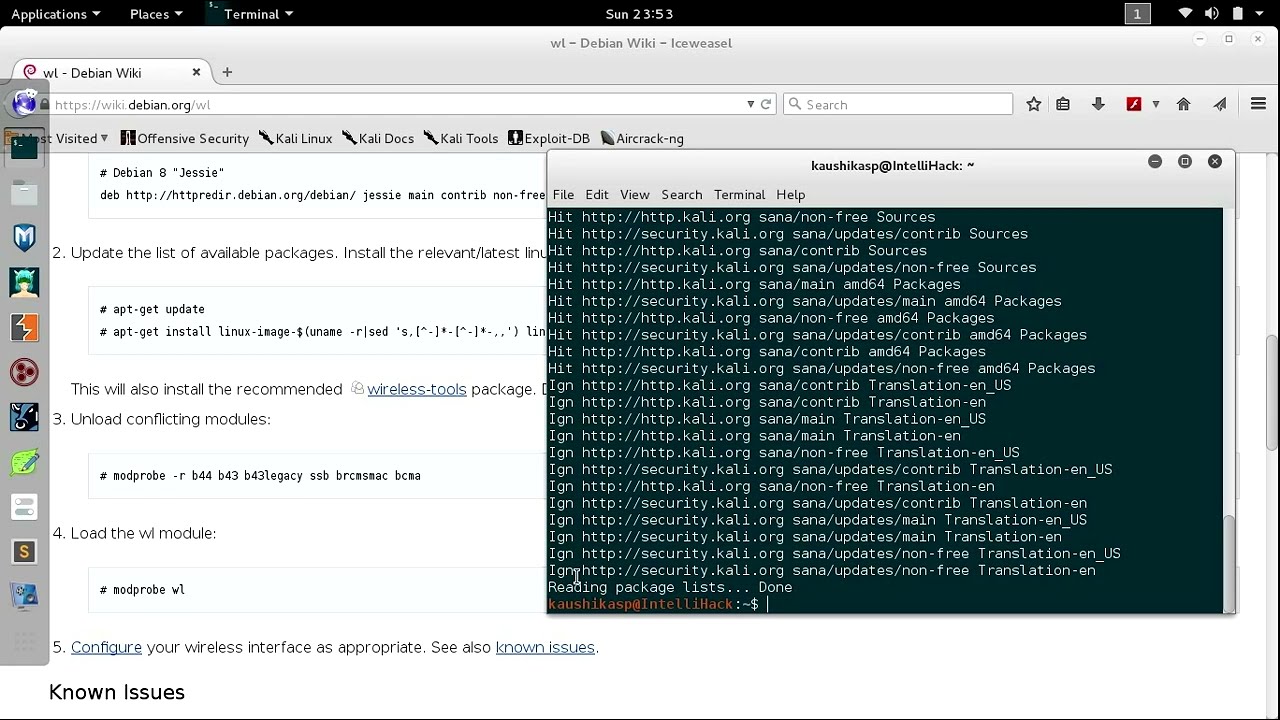Select workspace indicator 1 in top bar
The image size is (1280, 720).
(1137, 14)
